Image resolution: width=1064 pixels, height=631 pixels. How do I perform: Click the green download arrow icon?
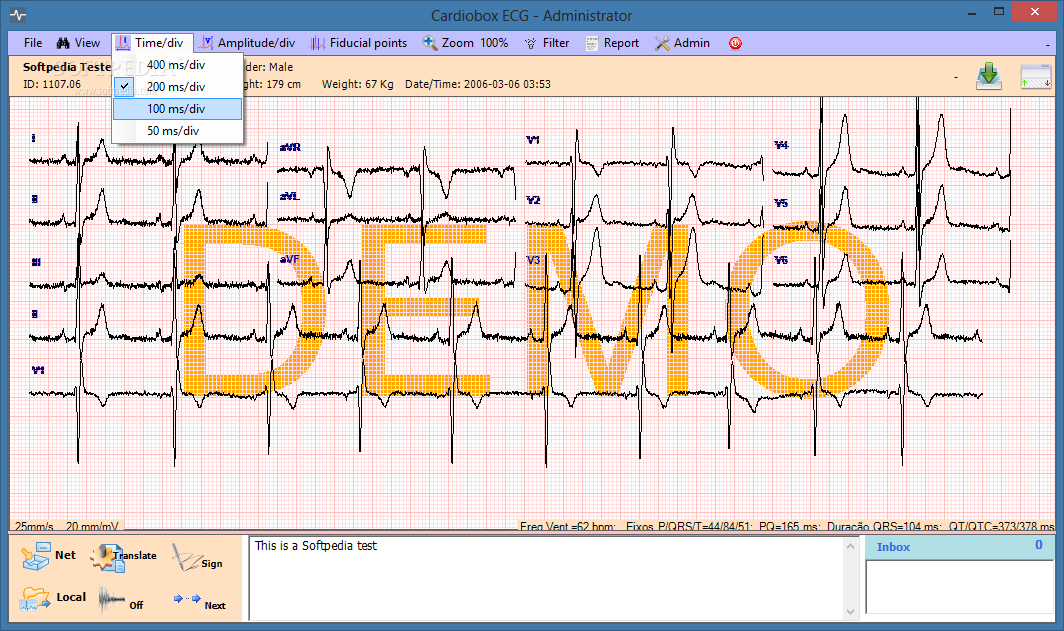click(x=989, y=76)
